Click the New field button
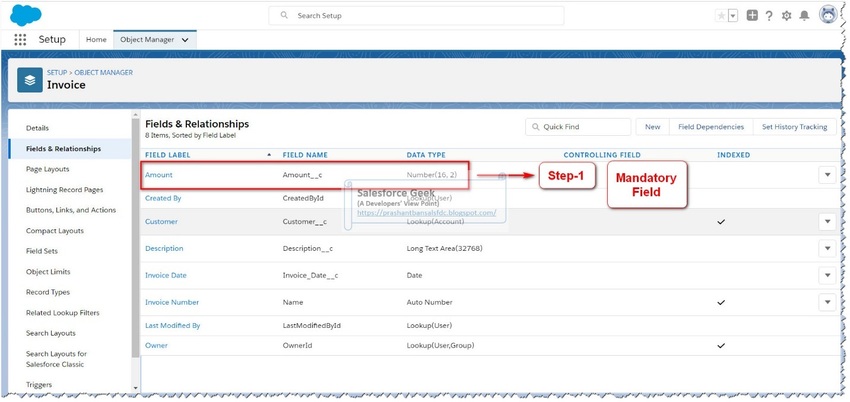The width and height of the screenshot is (850, 402). pos(653,127)
